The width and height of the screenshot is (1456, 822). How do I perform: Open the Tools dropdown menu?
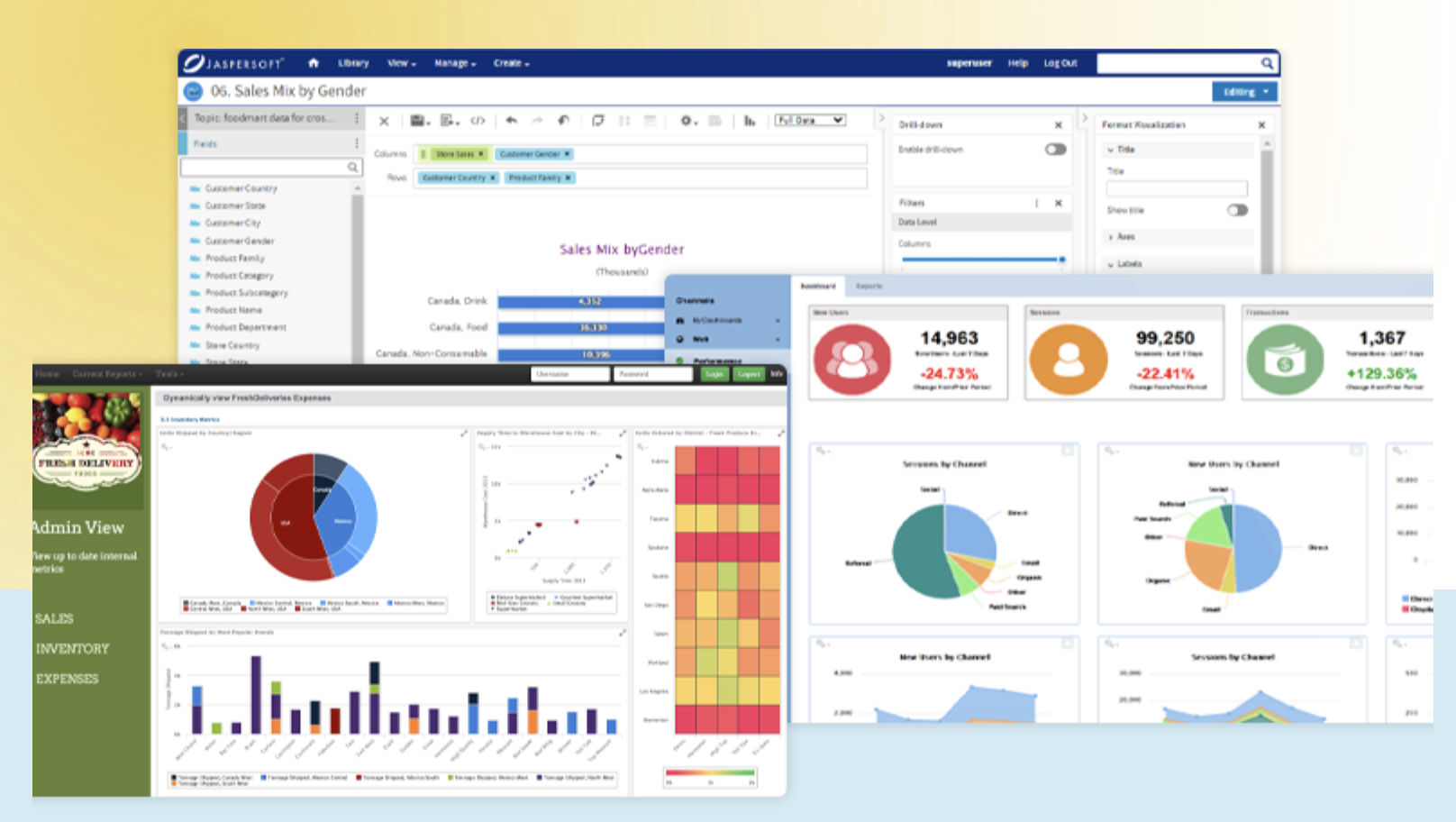[x=169, y=374]
